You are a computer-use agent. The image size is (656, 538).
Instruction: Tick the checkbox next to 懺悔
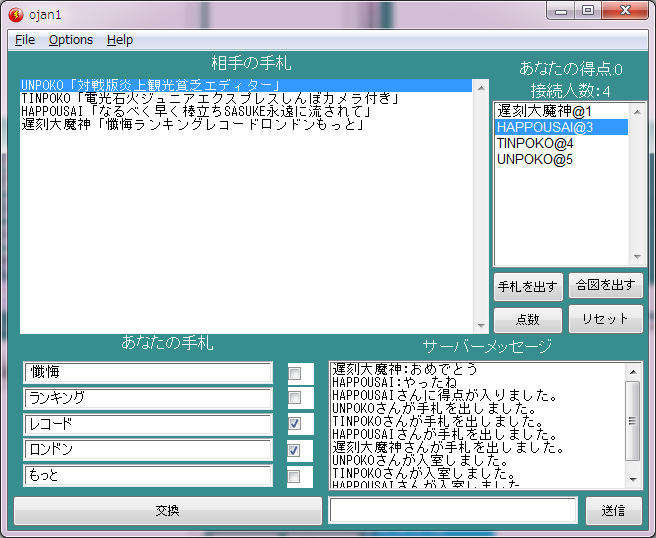294,372
